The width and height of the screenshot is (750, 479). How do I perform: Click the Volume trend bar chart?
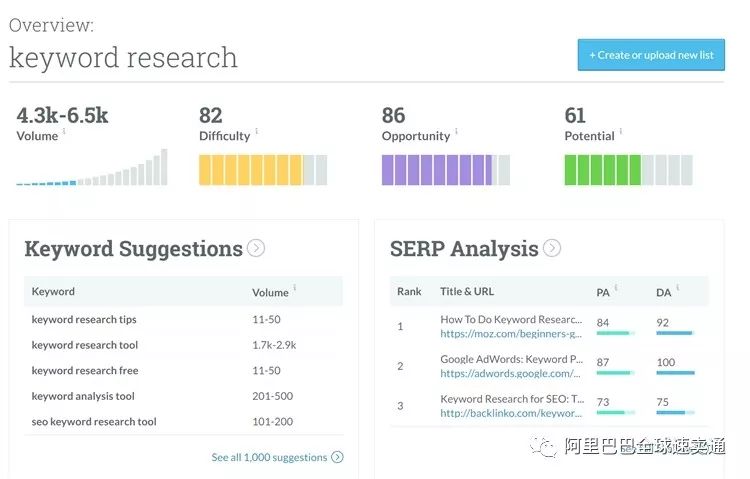(92, 170)
